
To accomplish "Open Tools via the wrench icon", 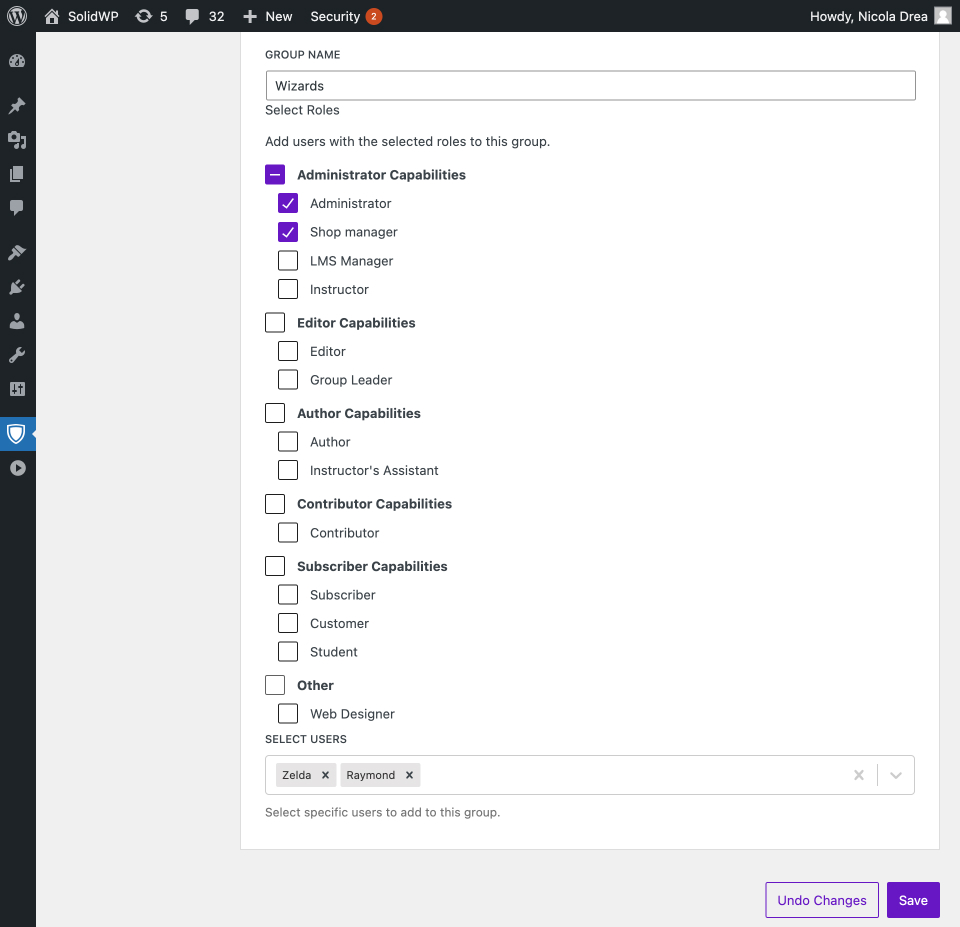I will pyautogui.click(x=17, y=355).
